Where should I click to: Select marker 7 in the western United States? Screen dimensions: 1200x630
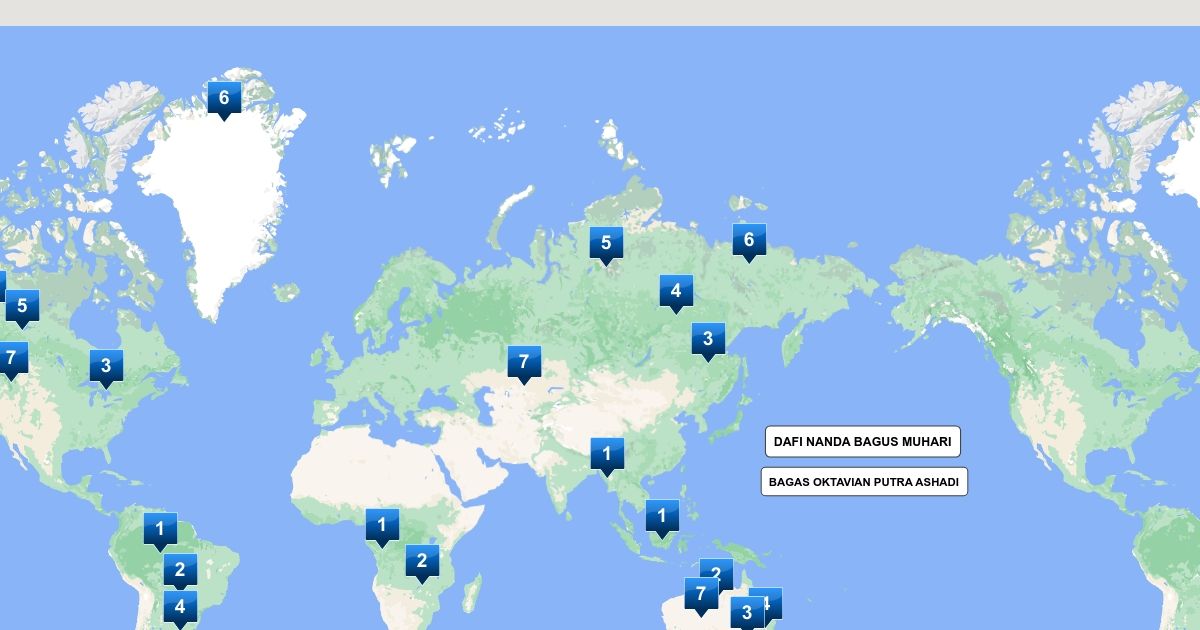tap(11, 360)
